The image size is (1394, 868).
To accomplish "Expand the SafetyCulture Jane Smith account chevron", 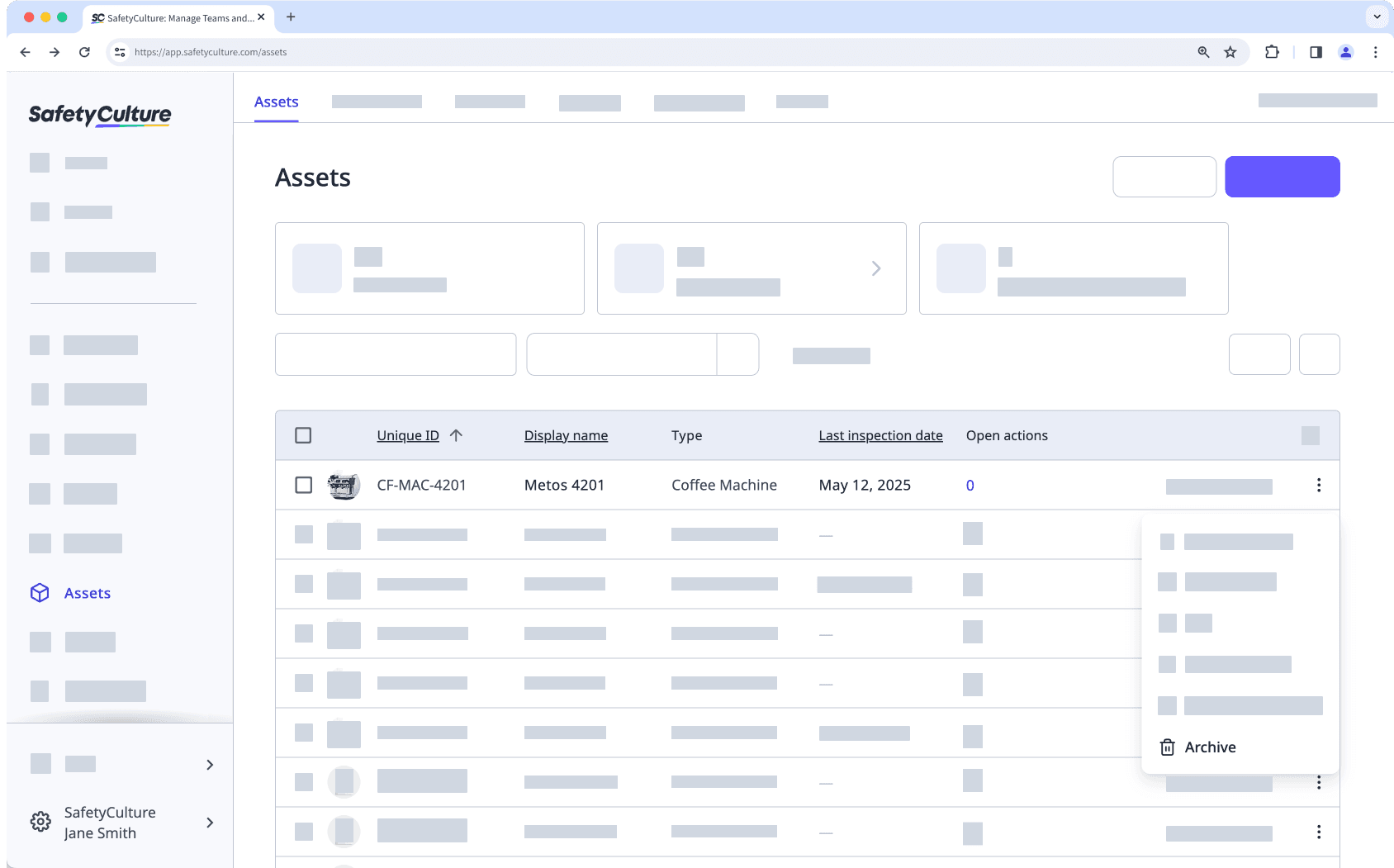I will [209, 823].
